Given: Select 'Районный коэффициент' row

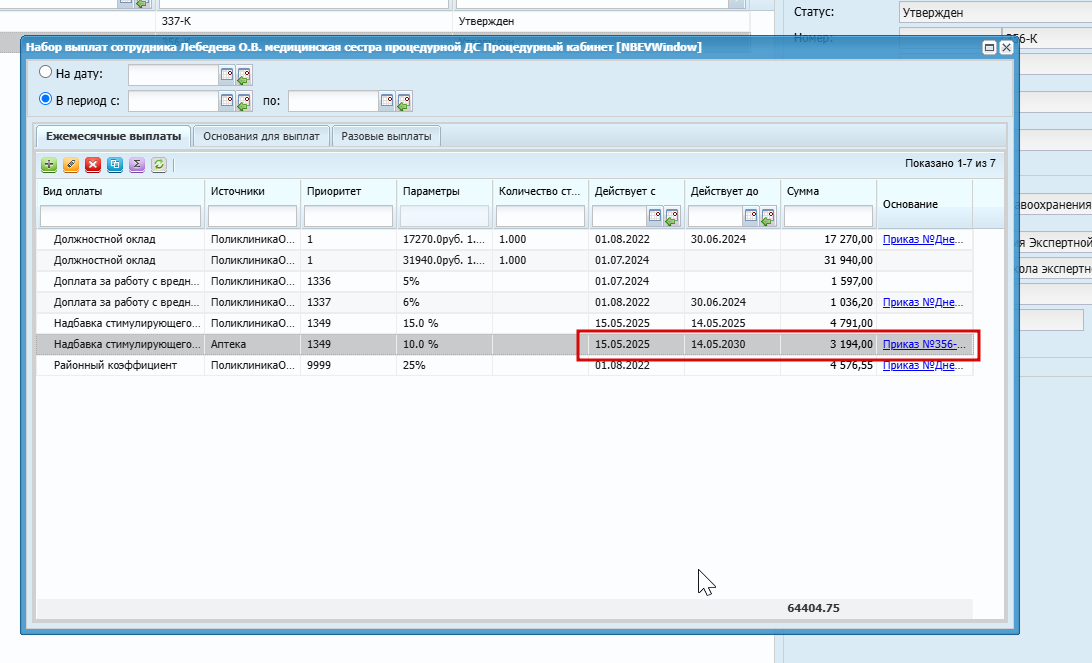Looking at the screenshot, I should tap(504, 365).
